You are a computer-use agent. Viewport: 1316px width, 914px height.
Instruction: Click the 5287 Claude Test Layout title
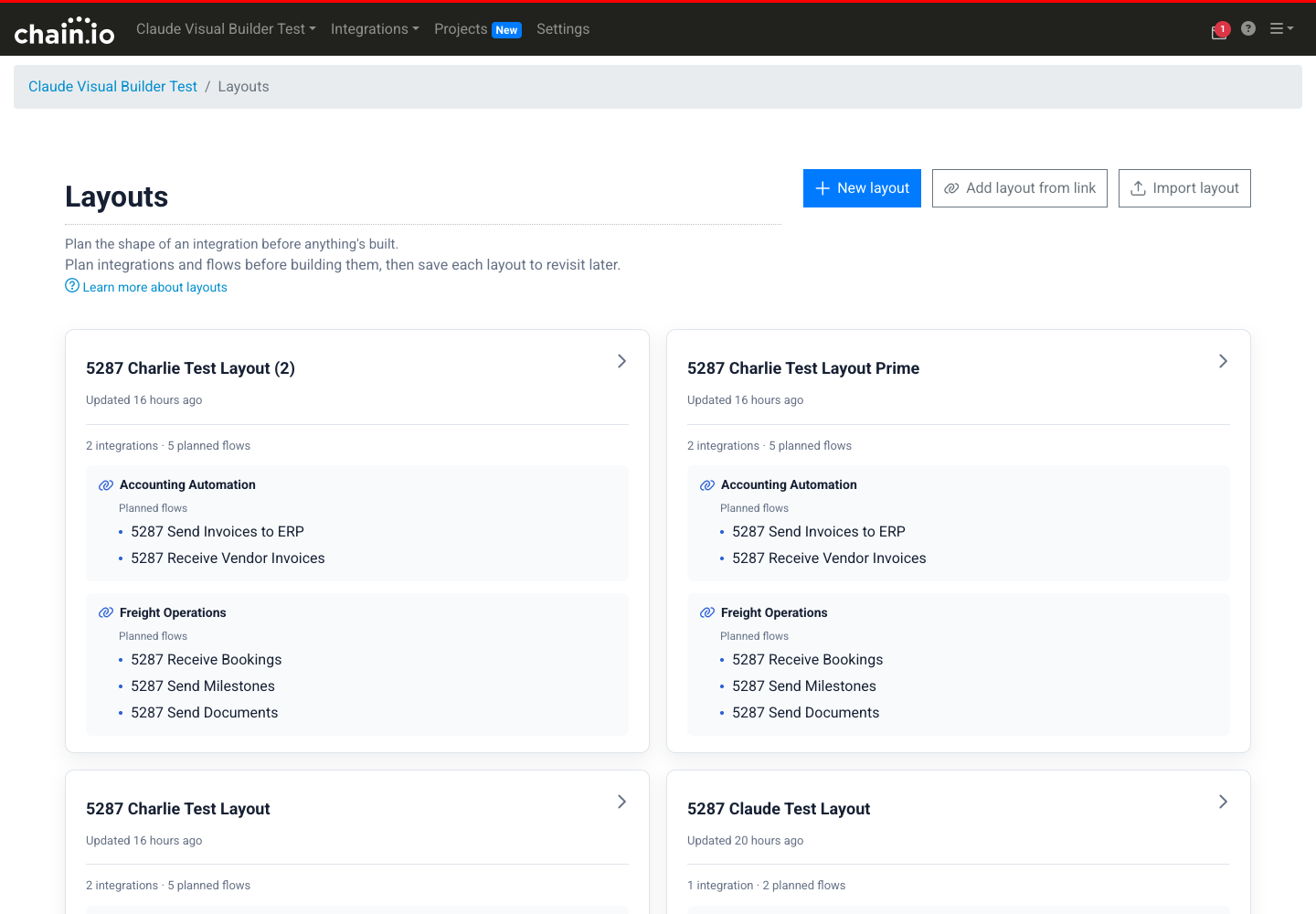(779, 809)
